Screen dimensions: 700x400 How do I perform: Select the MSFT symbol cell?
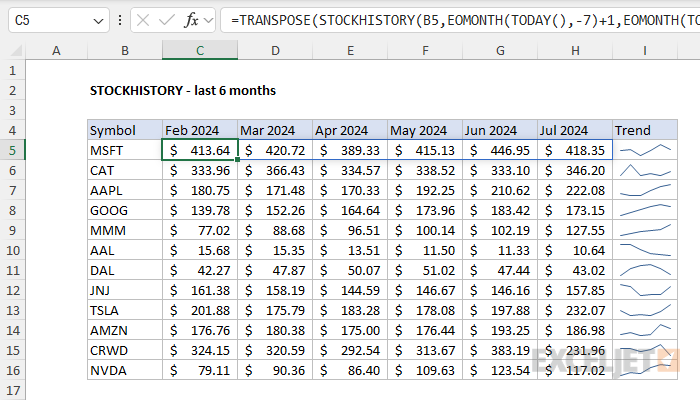(x=125, y=150)
